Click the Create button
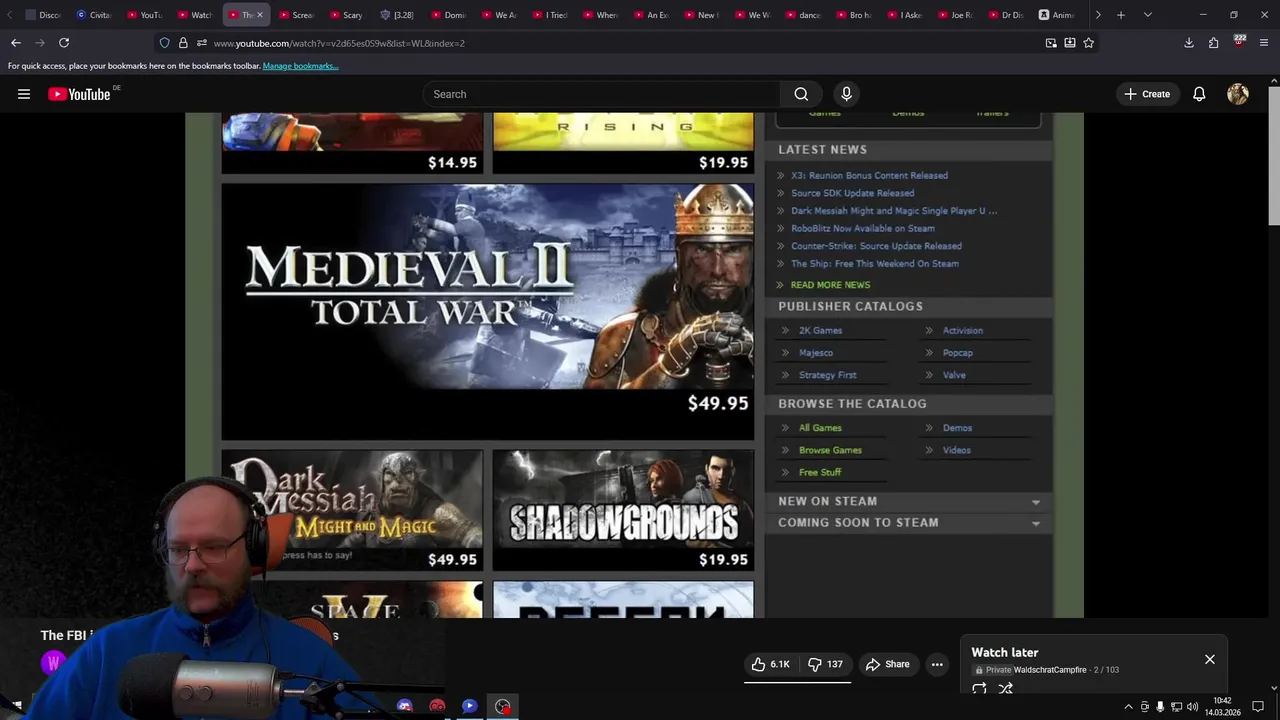 (1146, 94)
